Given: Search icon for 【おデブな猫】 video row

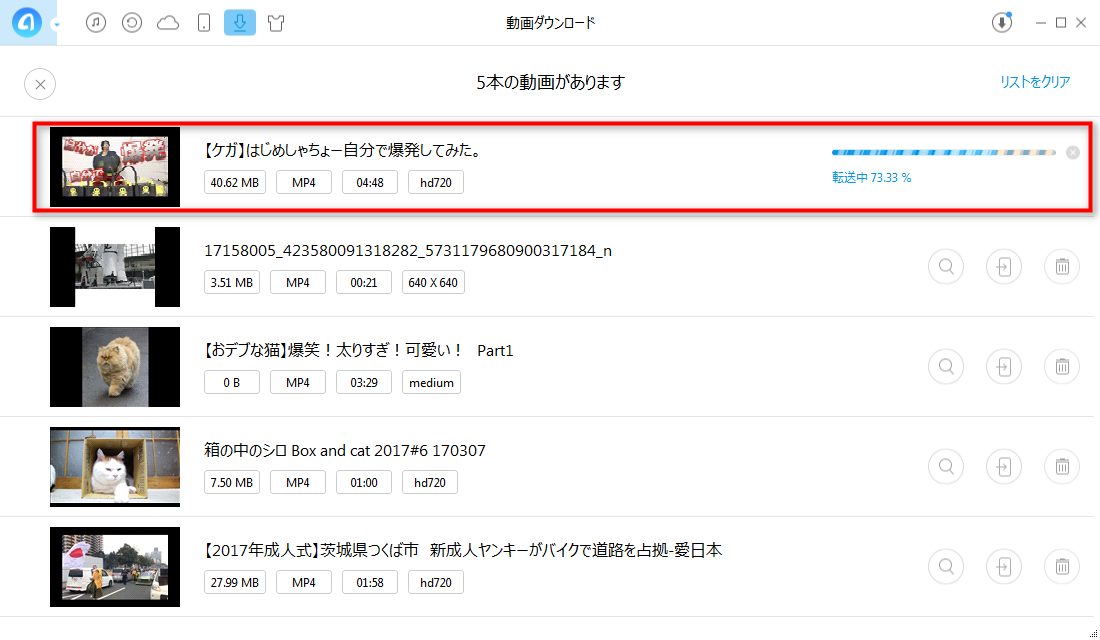Looking at the screenshot, I should pyautogui.click(x=946, y=366).
